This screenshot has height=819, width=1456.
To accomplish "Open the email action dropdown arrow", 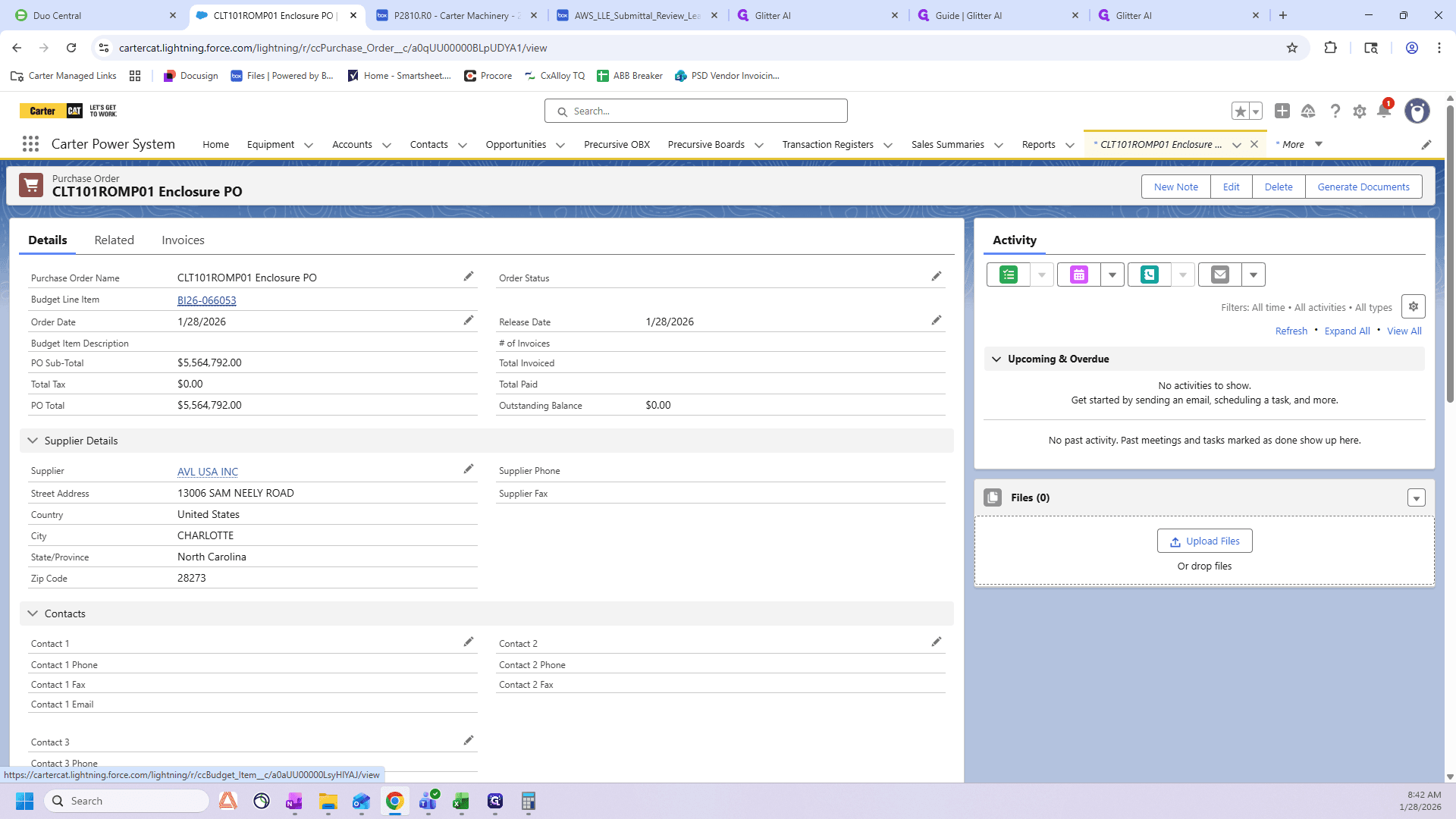I will coord(1254,275).
